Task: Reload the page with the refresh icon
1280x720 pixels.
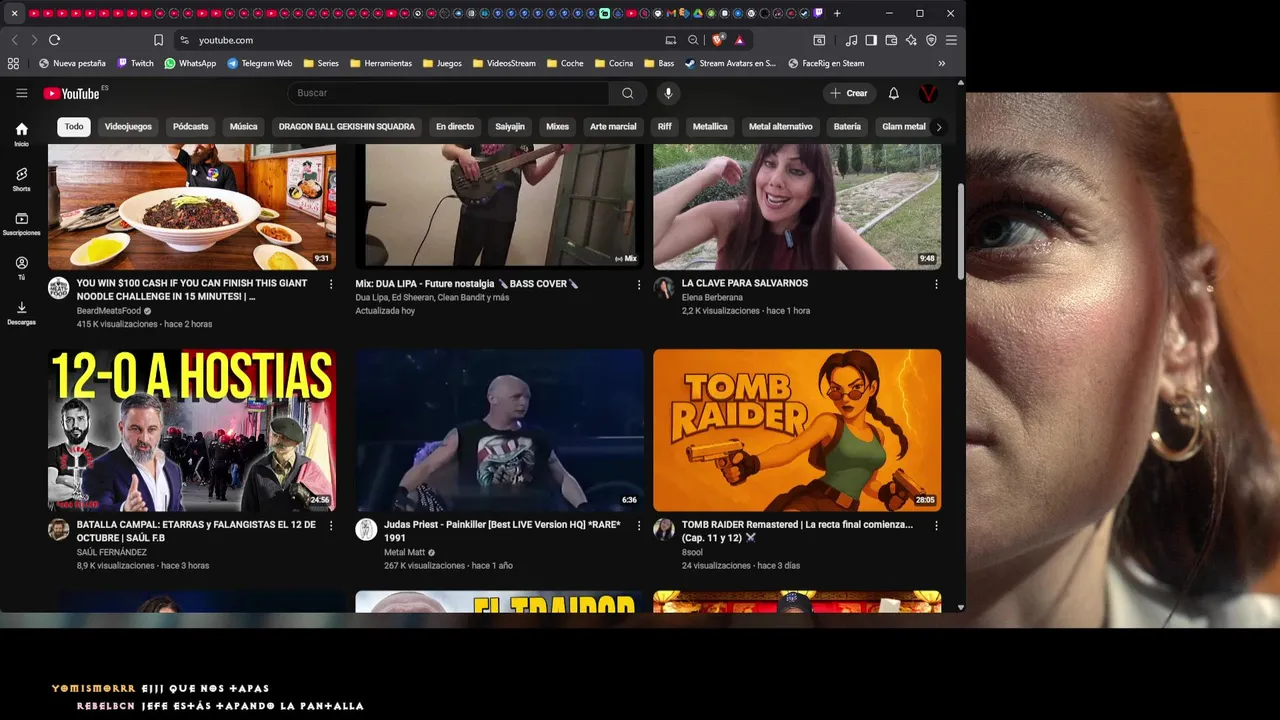Action: pos(54,40)
